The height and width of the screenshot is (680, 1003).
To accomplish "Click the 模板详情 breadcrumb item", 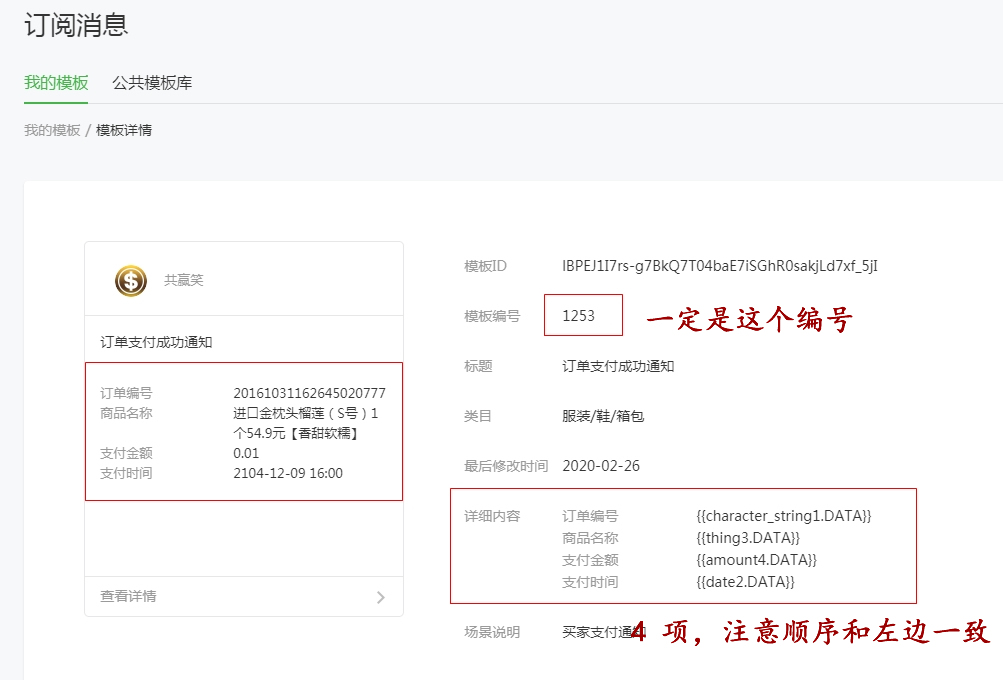I will click(x=124, y=130).
